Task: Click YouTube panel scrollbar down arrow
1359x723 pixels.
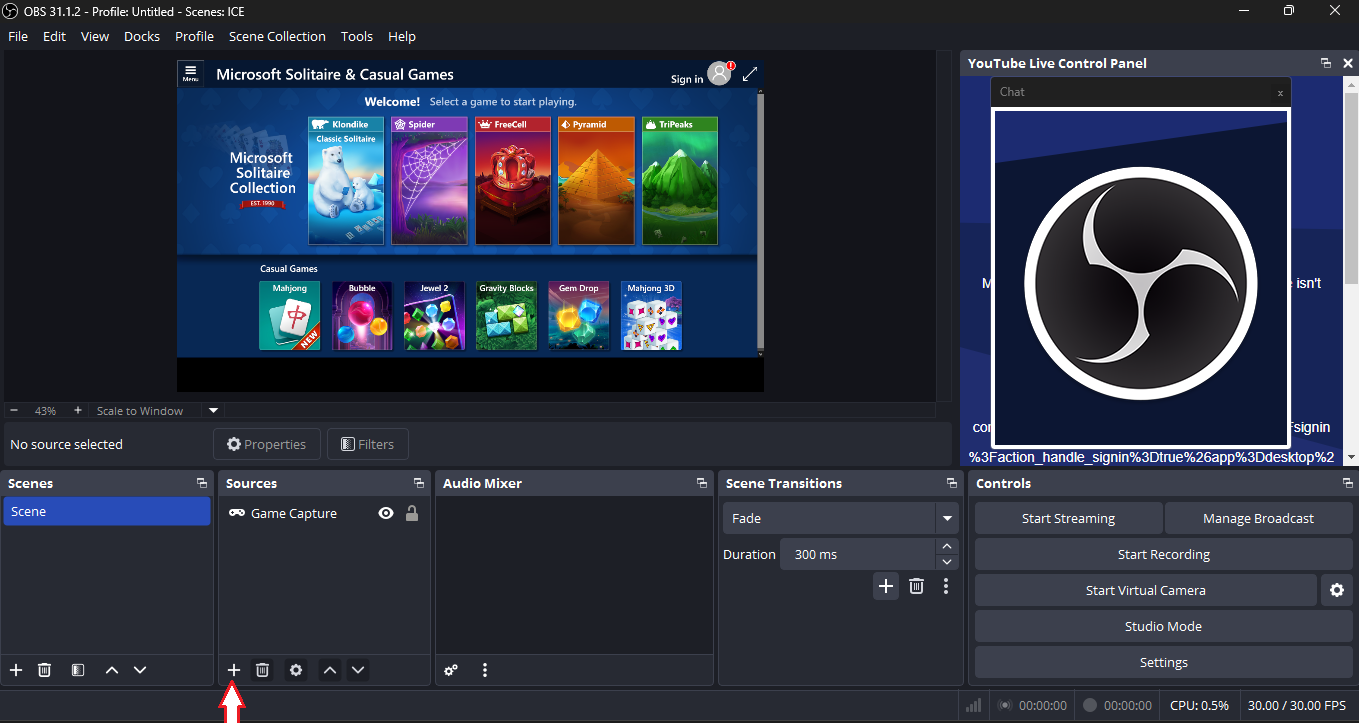Action: (1351, 458)
